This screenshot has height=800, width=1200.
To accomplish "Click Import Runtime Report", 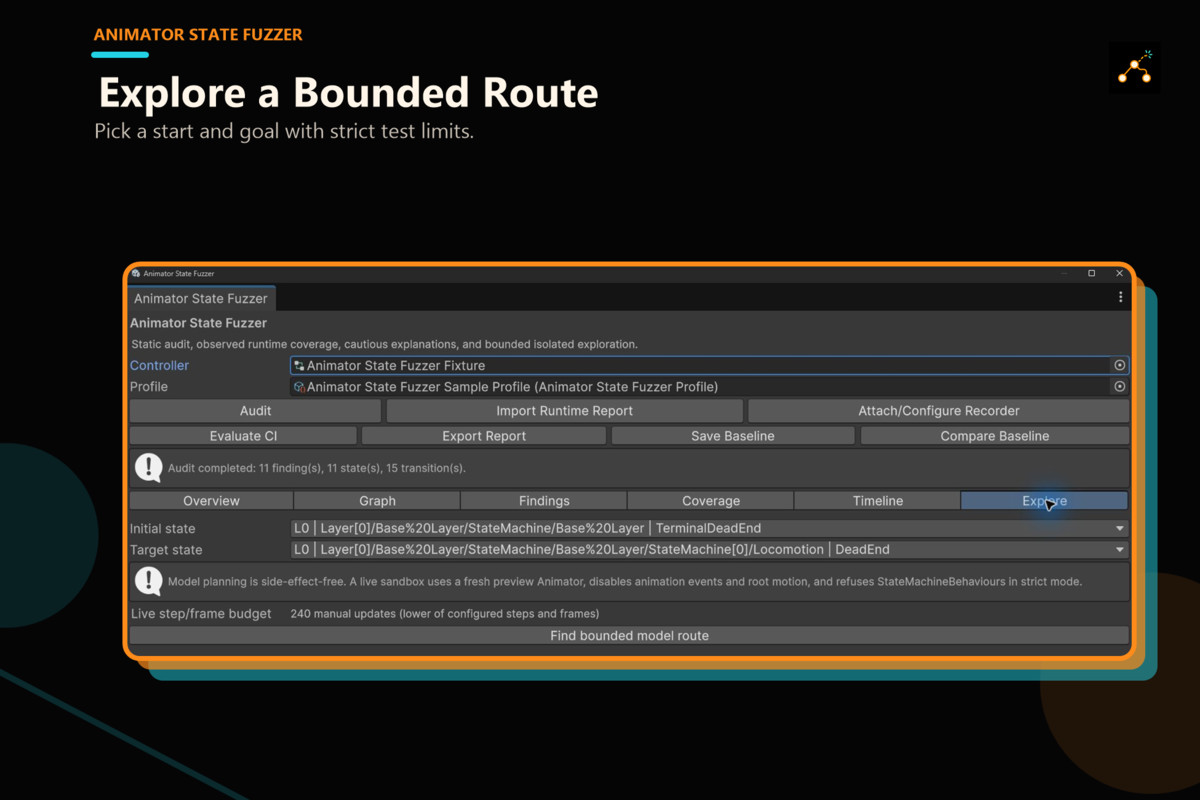I will (565, 411).
